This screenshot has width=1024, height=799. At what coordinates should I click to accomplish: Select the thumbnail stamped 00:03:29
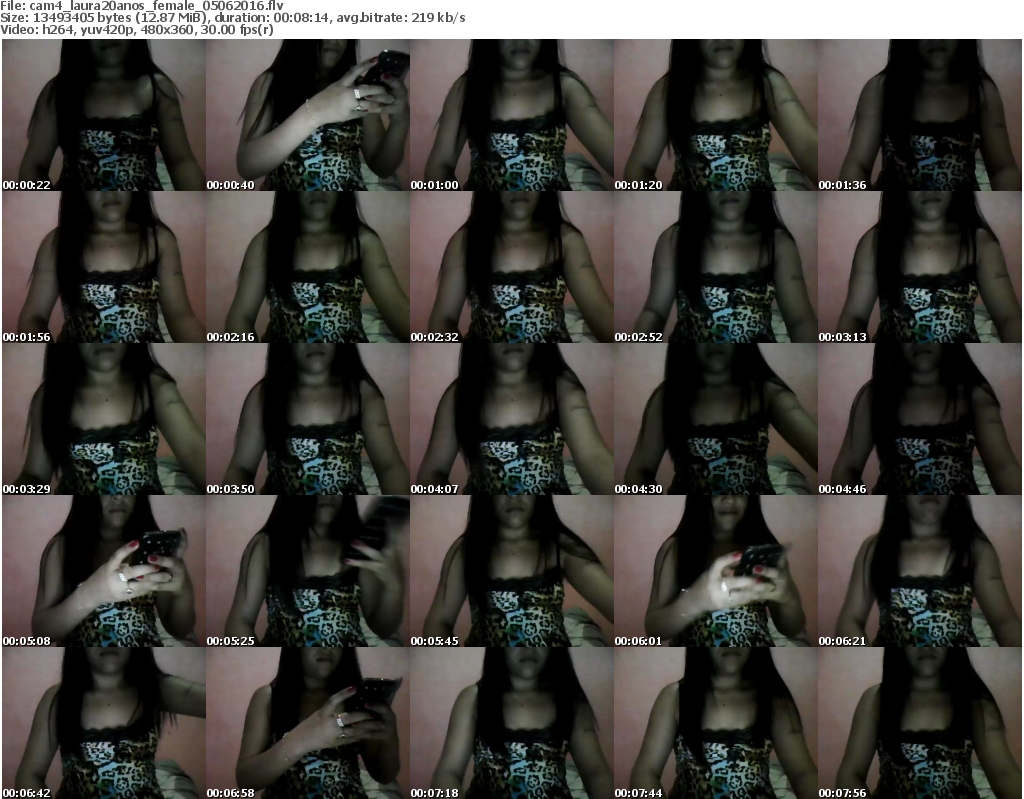tap(104, 419)
